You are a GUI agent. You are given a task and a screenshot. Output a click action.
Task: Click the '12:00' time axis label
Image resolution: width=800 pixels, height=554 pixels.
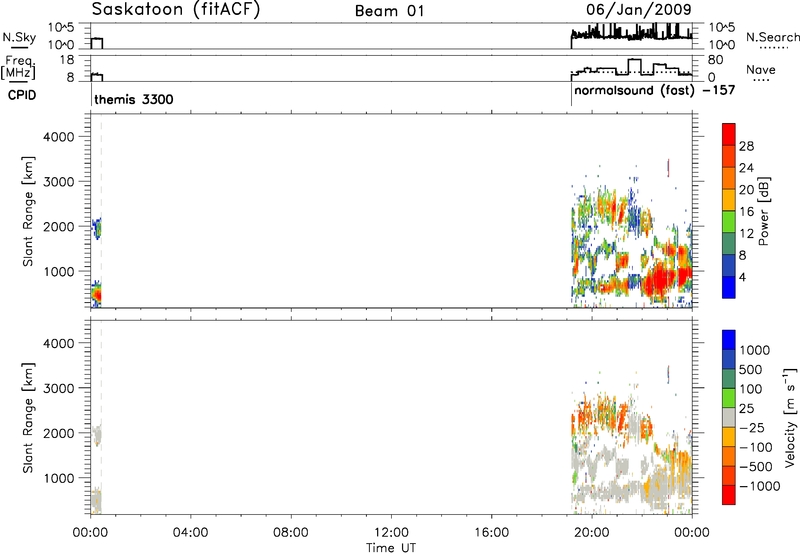pyautogui.click(x=391, y=533)
